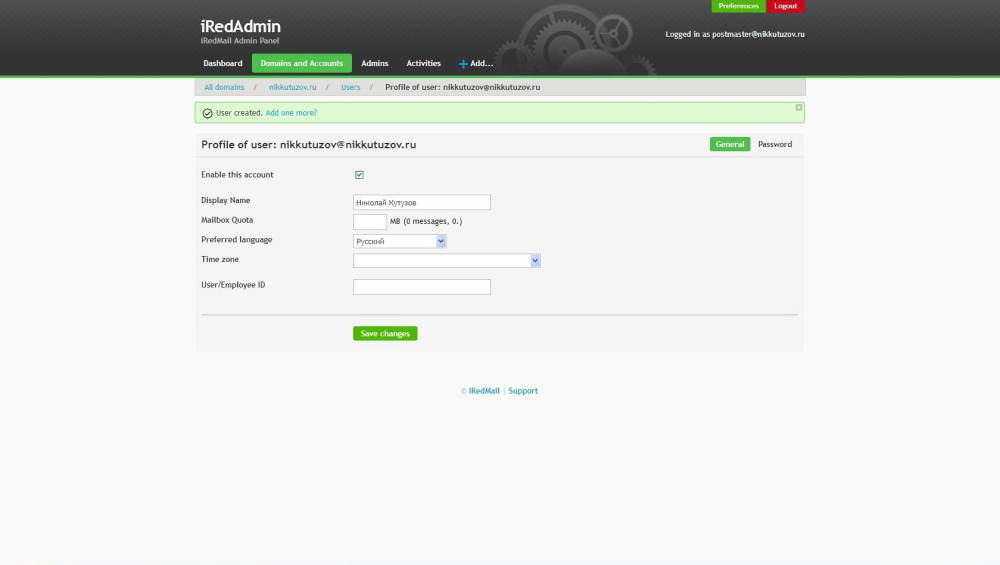
Task: Open the nikkutuzov.ru breadcrumb link
Action: click(x=292, y=87)
